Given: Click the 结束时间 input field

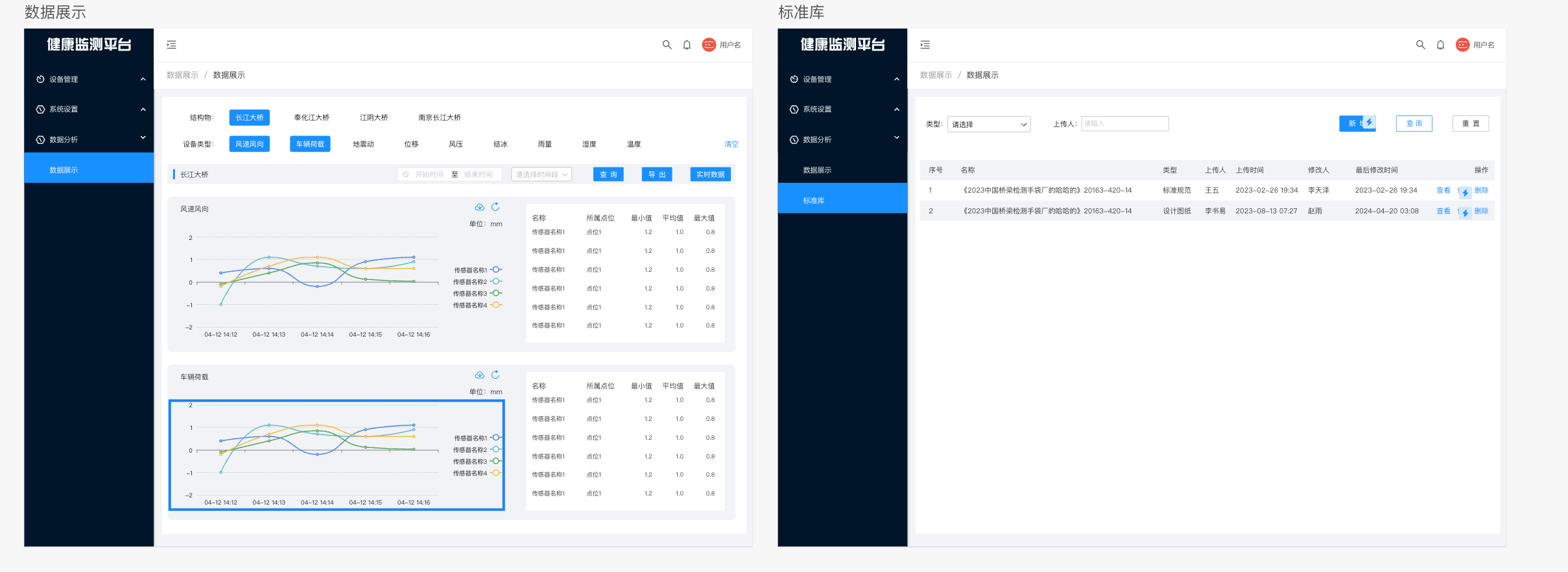Looking at the screenshot, I should pos(479,174).
